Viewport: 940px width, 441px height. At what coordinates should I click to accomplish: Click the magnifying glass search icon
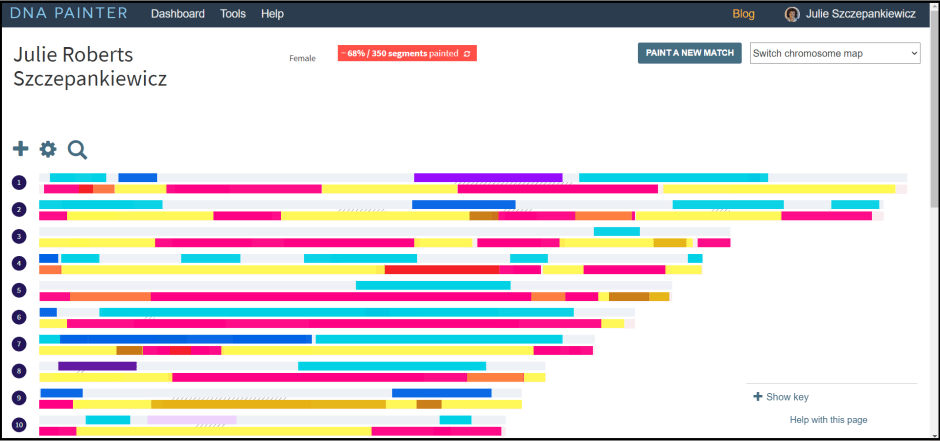77,150
